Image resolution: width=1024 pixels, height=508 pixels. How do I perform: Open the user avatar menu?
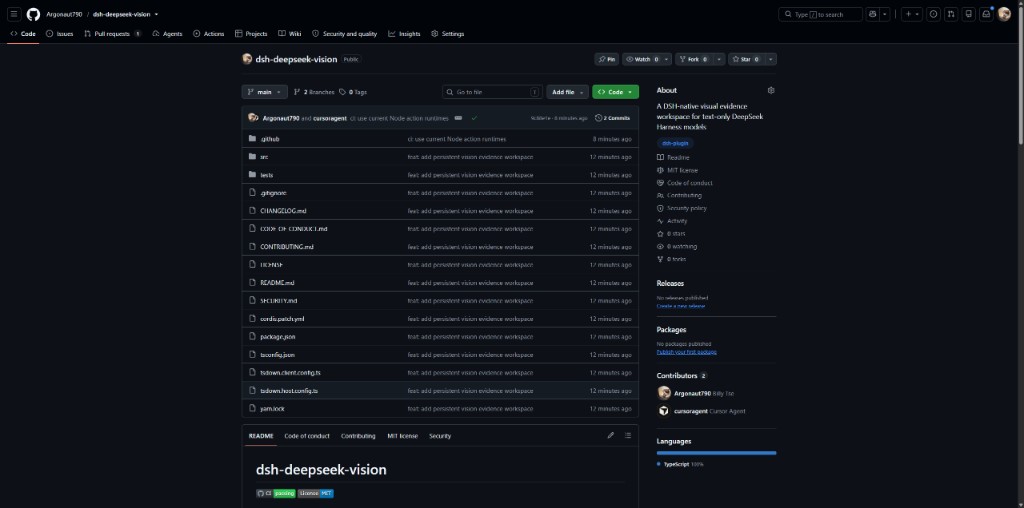click(x=1004, y=14)
